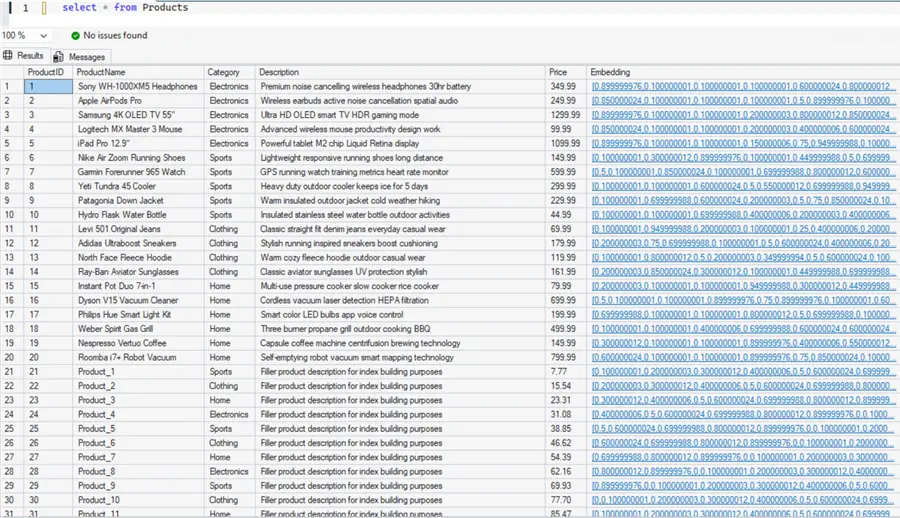Select the selected ProductID cell with value 1
Viewport: 900px width, 518px height.
tap(48, 87)
